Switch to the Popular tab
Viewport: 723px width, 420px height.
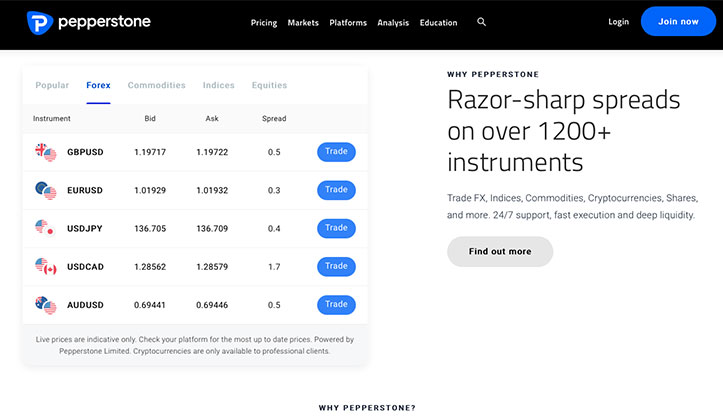tap(52, 85)
